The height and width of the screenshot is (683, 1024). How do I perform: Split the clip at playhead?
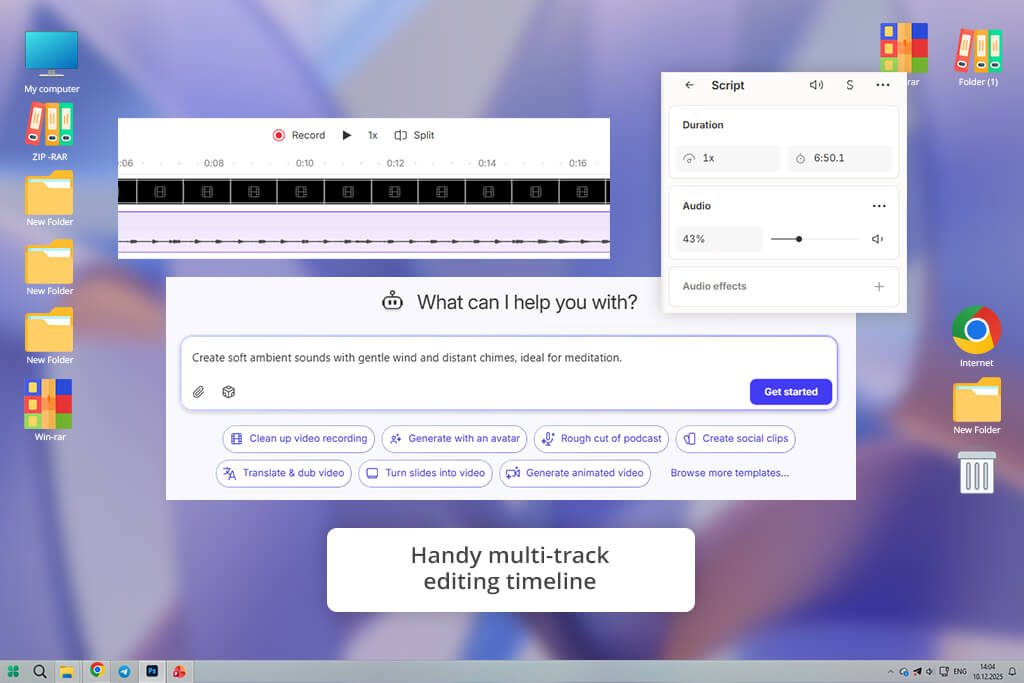(x=414, y=135)
